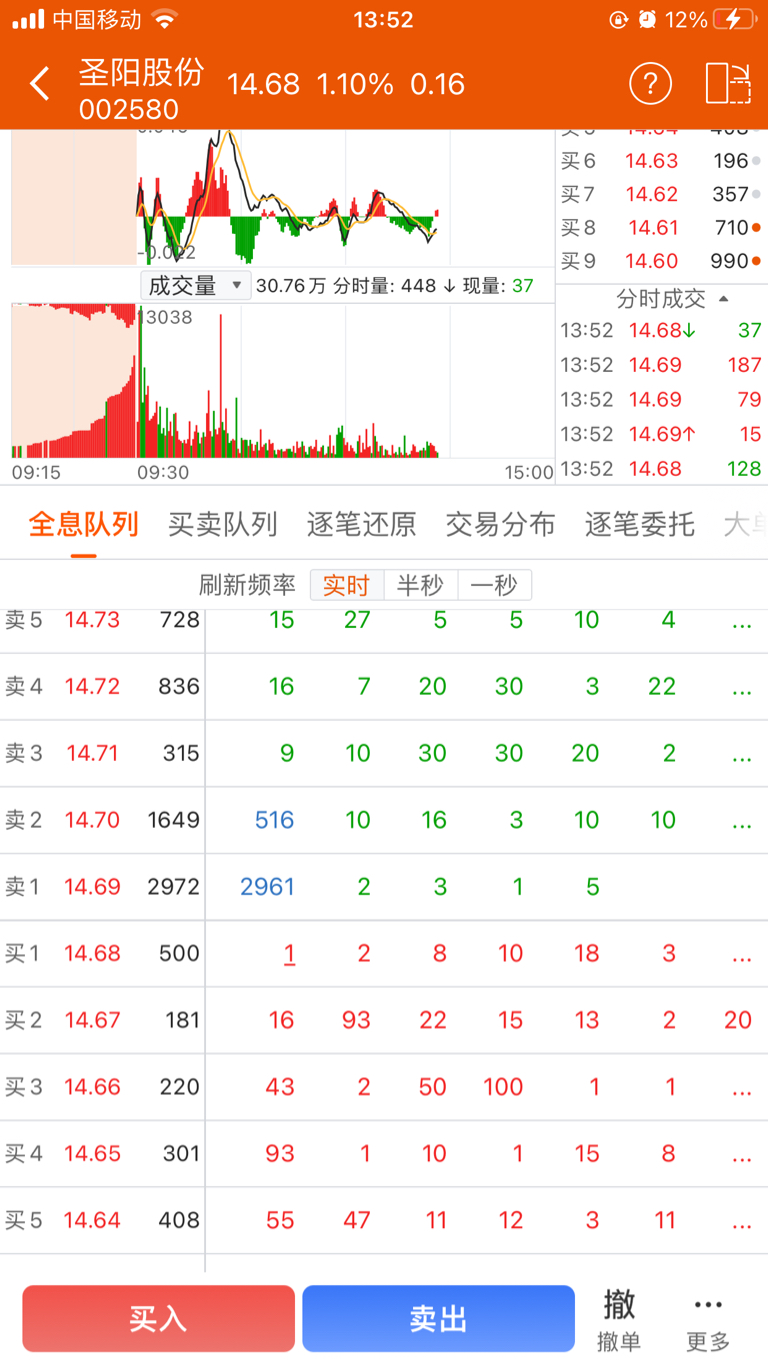
Task: Tap 买8 price 14.61 in order book
Action: [x=652, y=228]
